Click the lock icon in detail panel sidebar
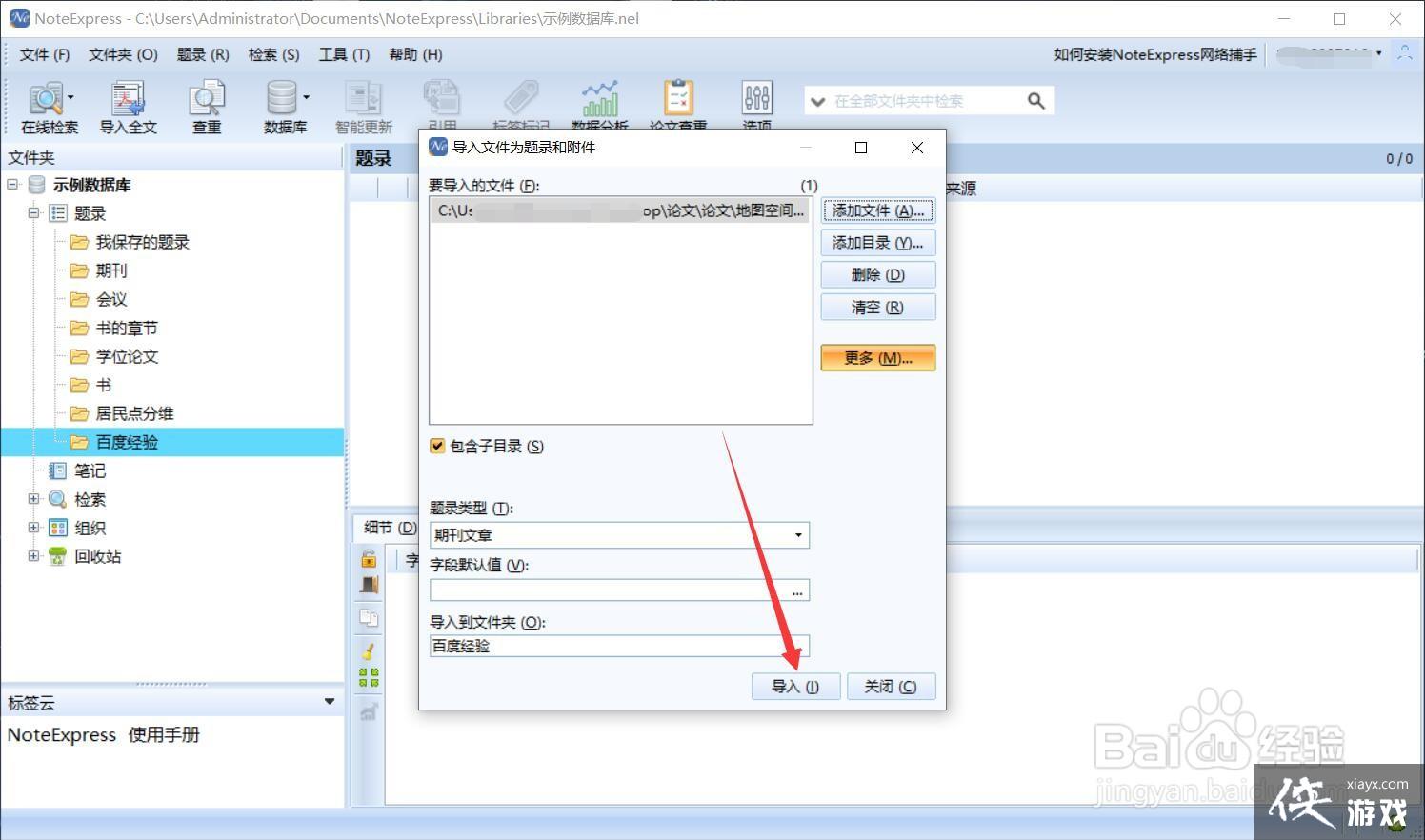The width and height of the screenshot is (1425, 840). click(369, 559)
